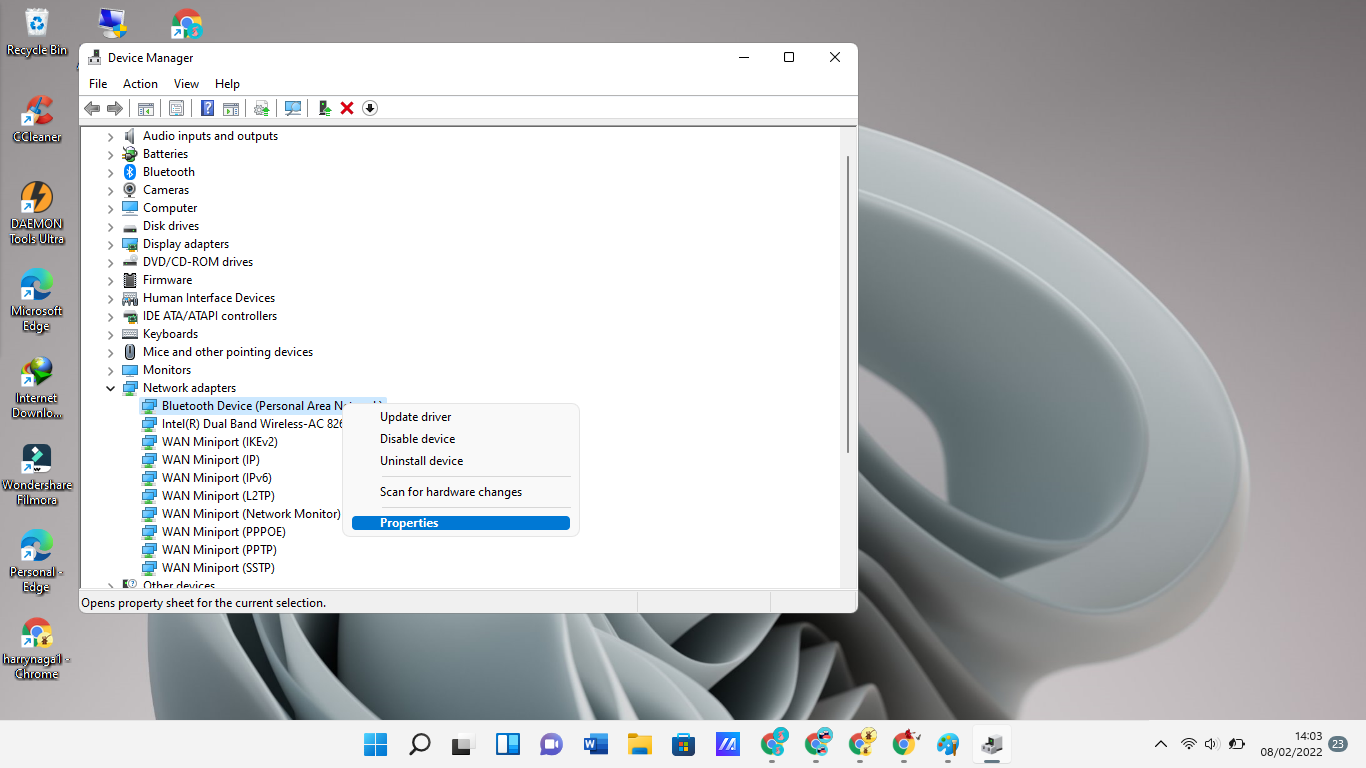
Task: Choose Disable device from context menu
Action: (x=461, y=439)
